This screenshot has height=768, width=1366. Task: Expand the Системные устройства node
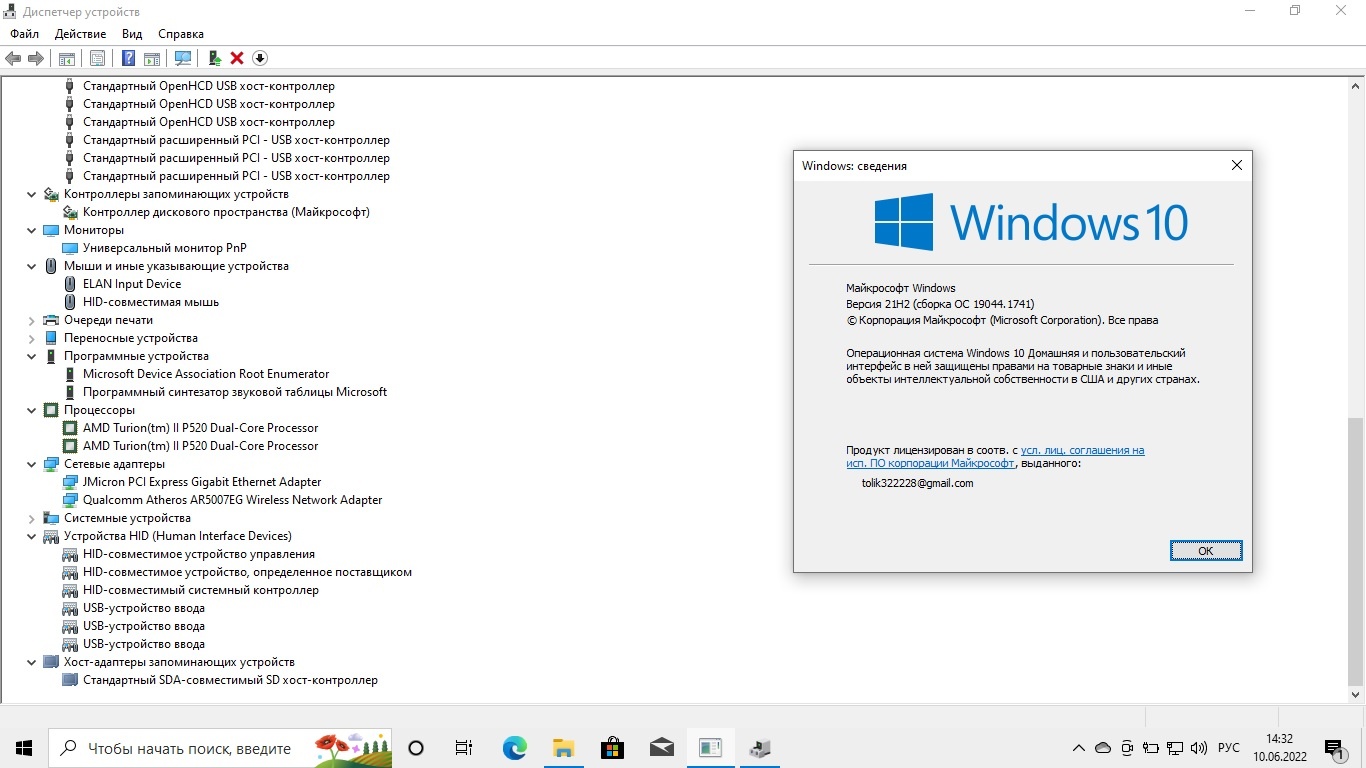tap(32, 518)
